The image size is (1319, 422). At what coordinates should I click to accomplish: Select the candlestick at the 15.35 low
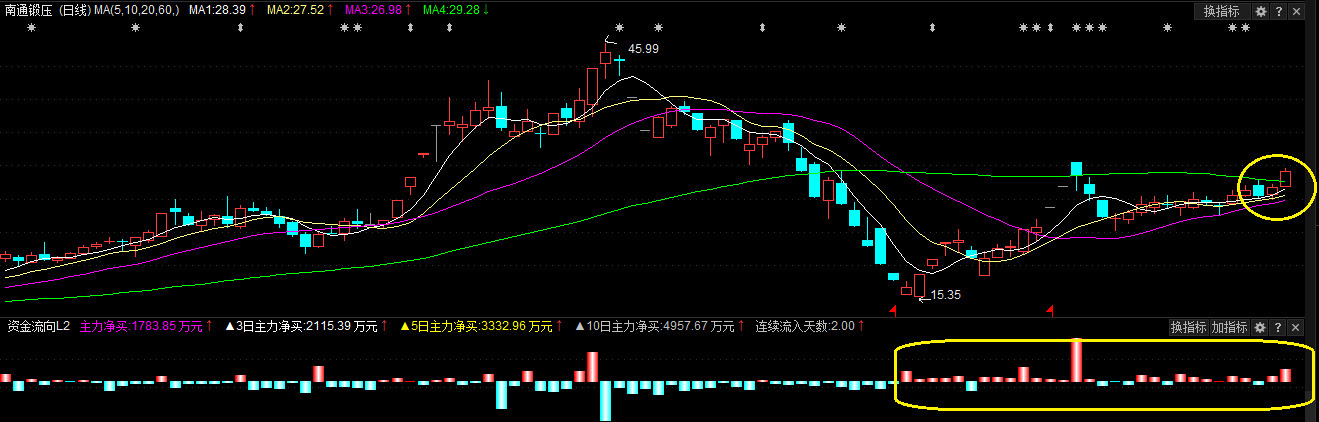point(919,286)
